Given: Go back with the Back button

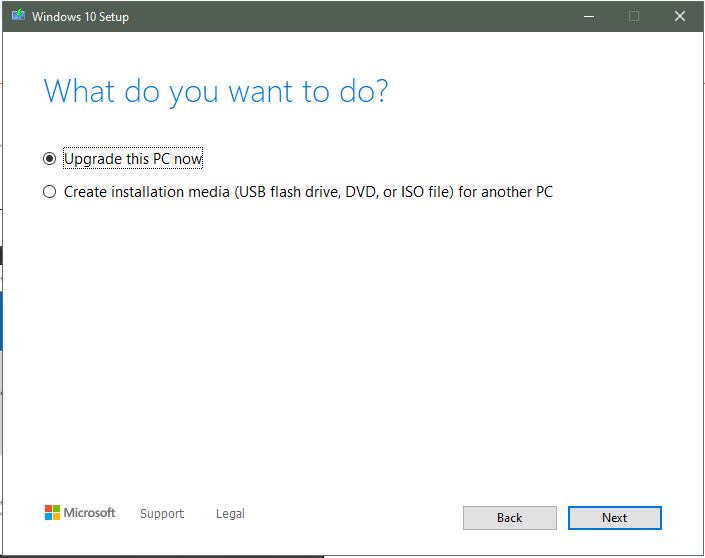Looking at the screenshot, I should 510,518.
